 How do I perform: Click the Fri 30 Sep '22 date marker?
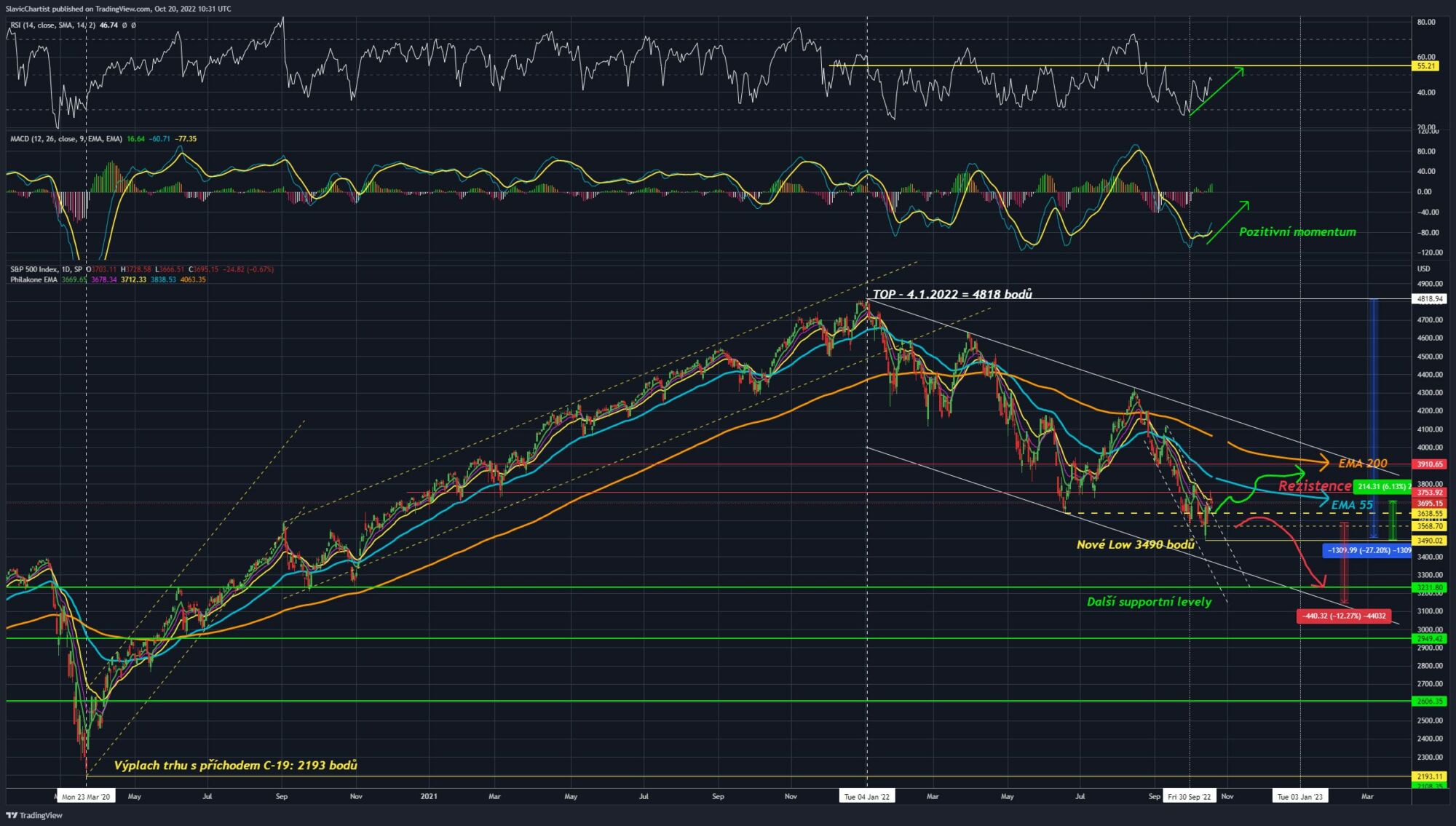point(1190,797)
